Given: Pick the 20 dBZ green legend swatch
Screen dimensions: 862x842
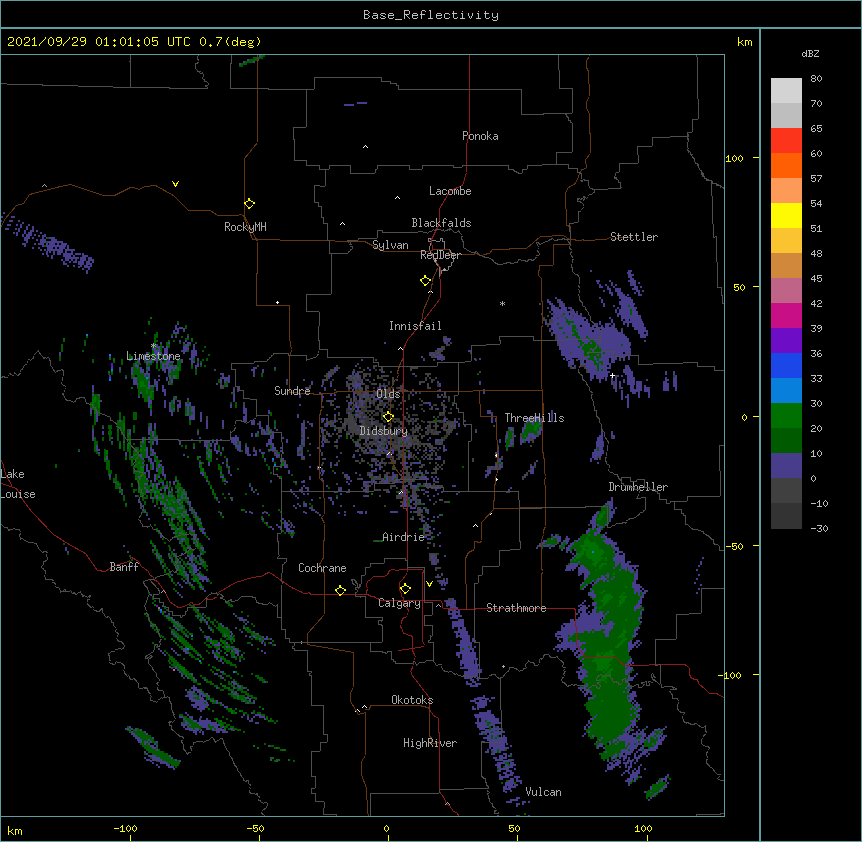Looking at the screenshot, I should (786, 440).
